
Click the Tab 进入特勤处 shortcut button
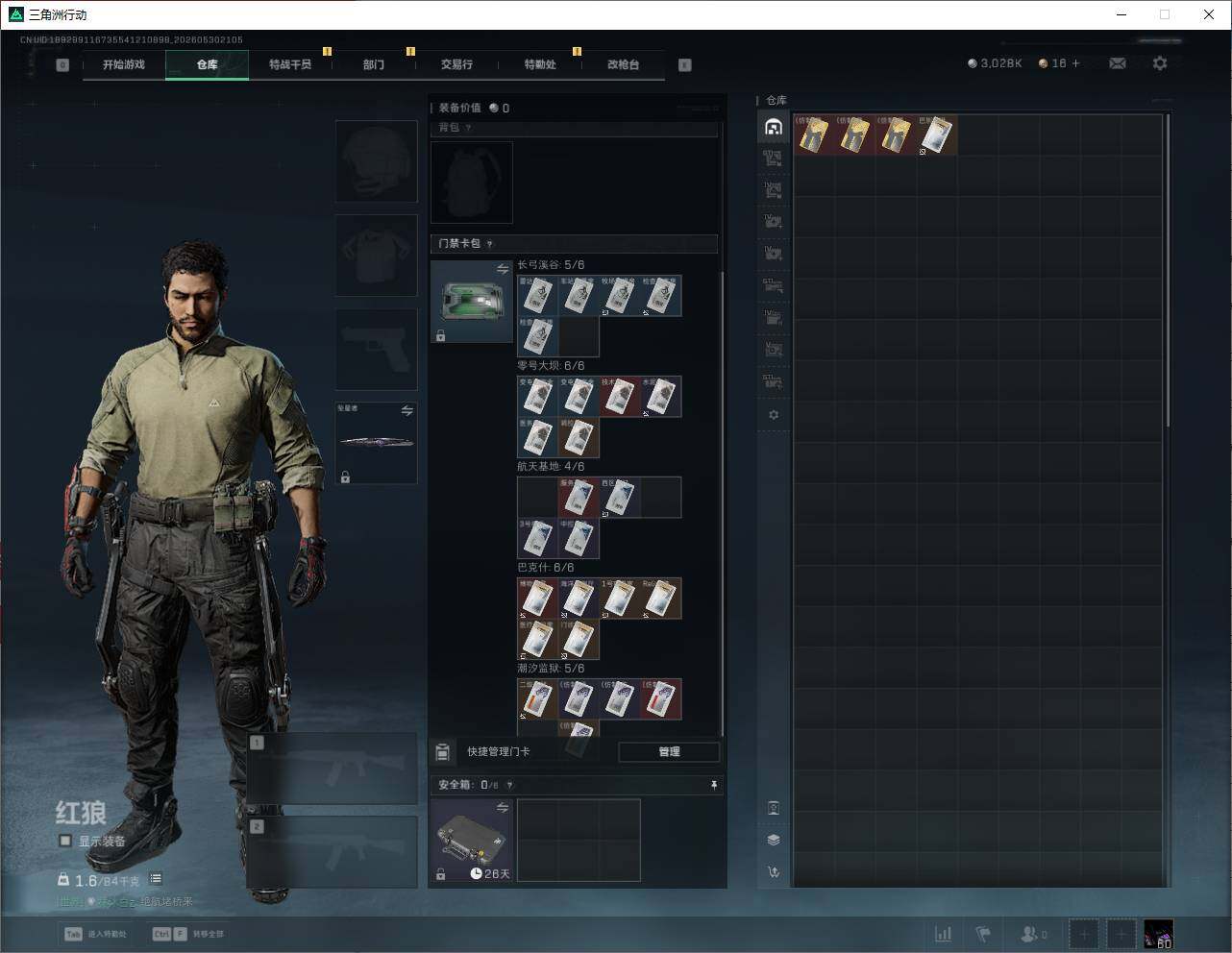pos(96,934)
